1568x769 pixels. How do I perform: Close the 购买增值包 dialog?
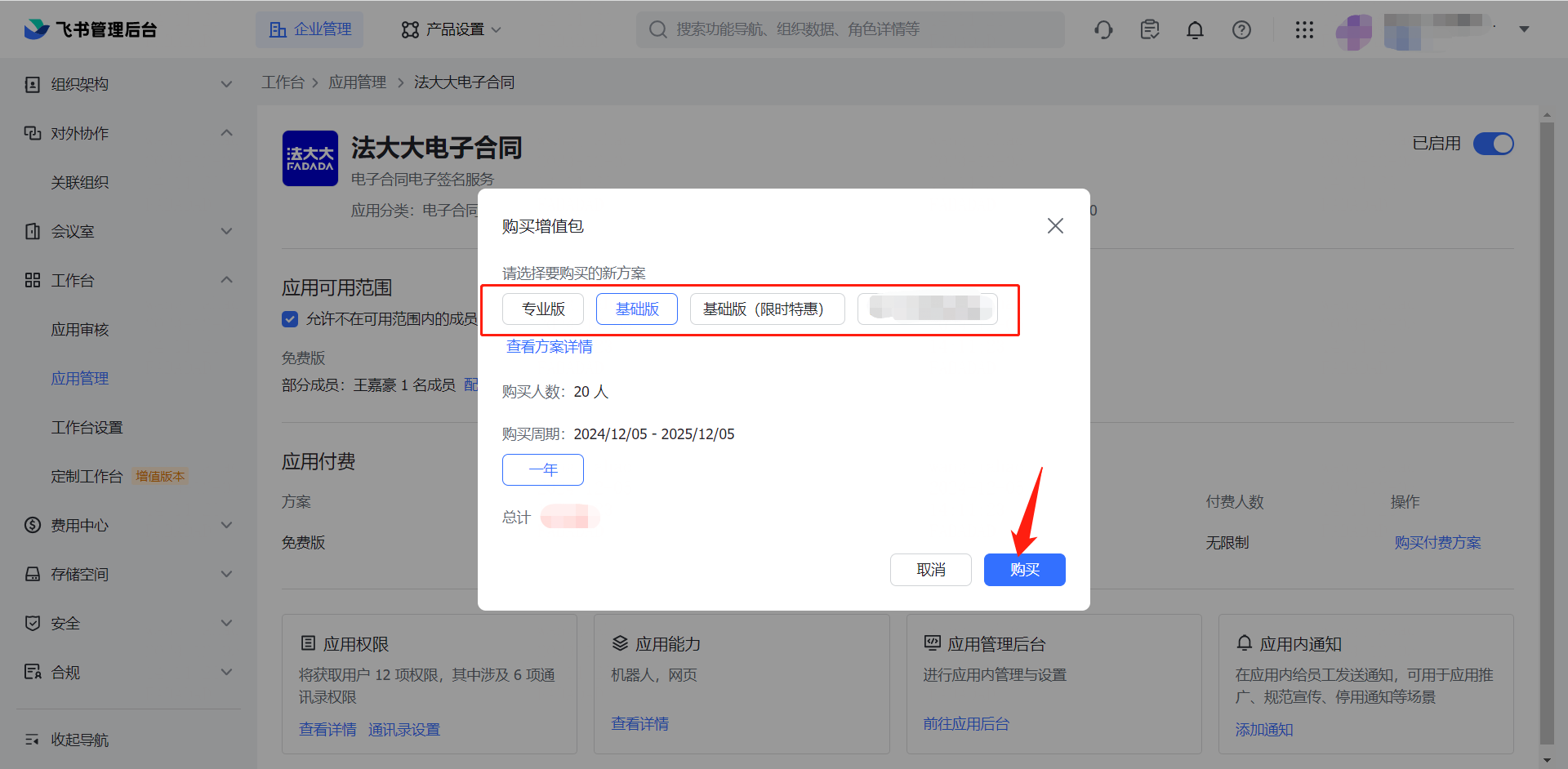(x=1055, y=225)
